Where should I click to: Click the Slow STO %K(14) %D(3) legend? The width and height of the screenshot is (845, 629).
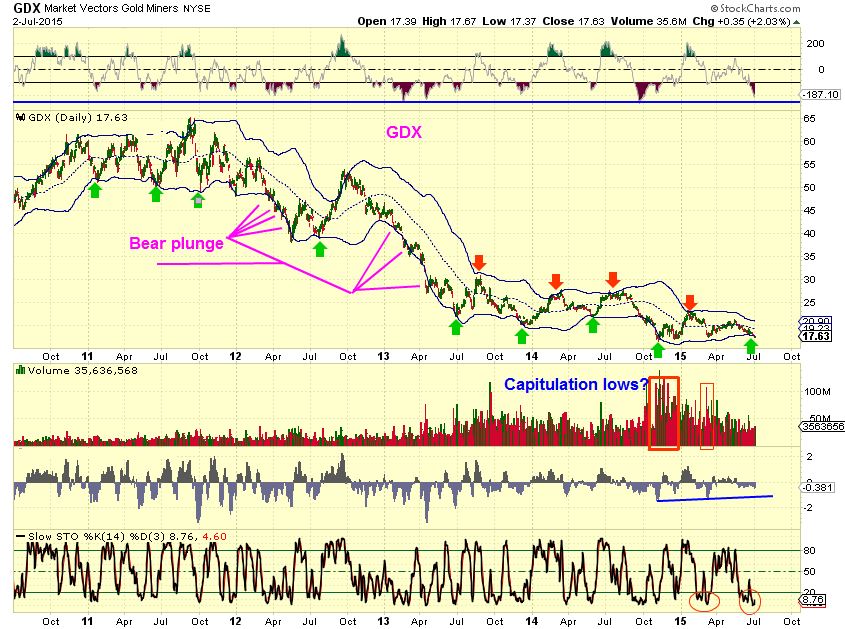click(x=127, y=537)
